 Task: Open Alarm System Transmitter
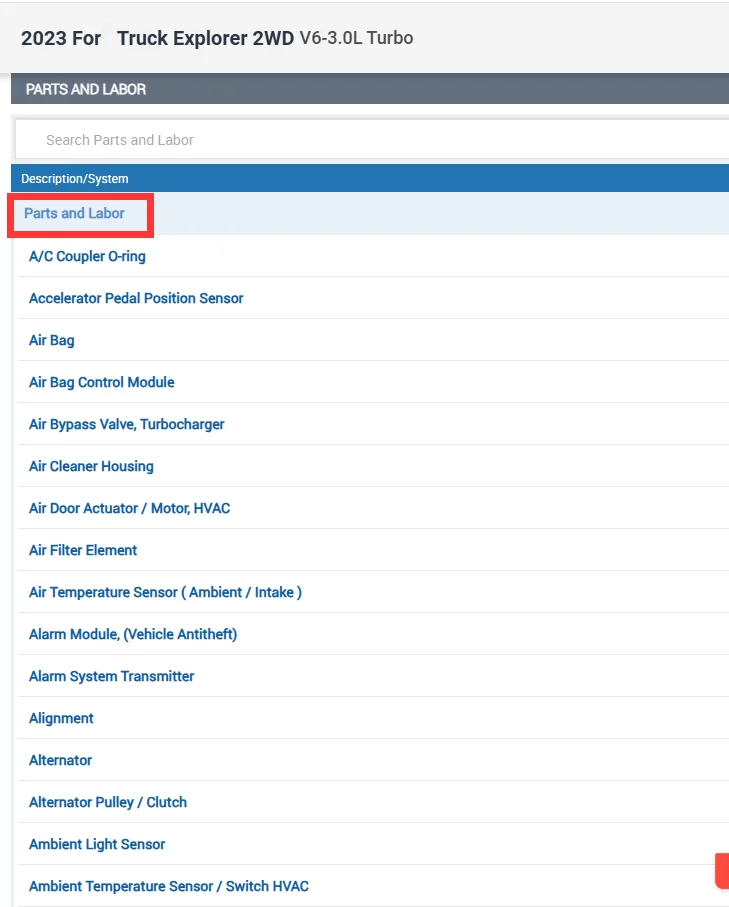point(112,676)
